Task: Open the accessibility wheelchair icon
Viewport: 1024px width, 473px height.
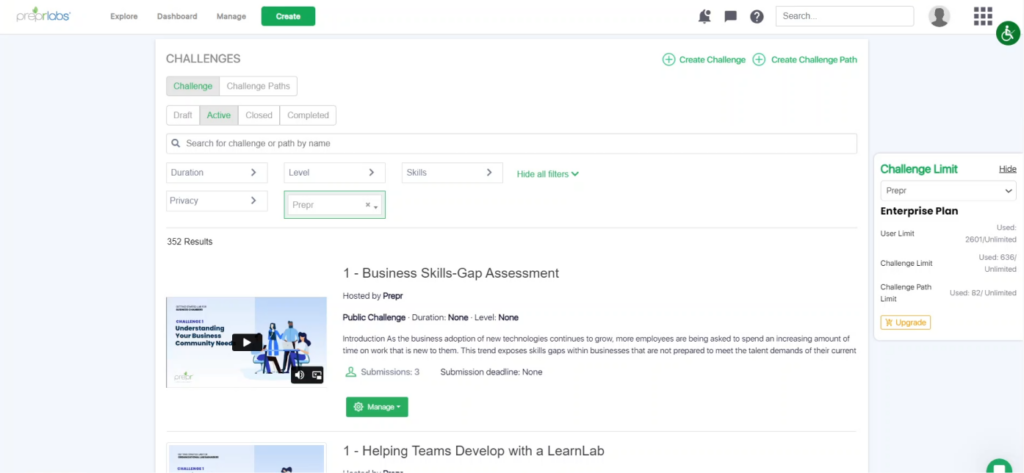Action: pyautogui.click(x=1008, y=33)
